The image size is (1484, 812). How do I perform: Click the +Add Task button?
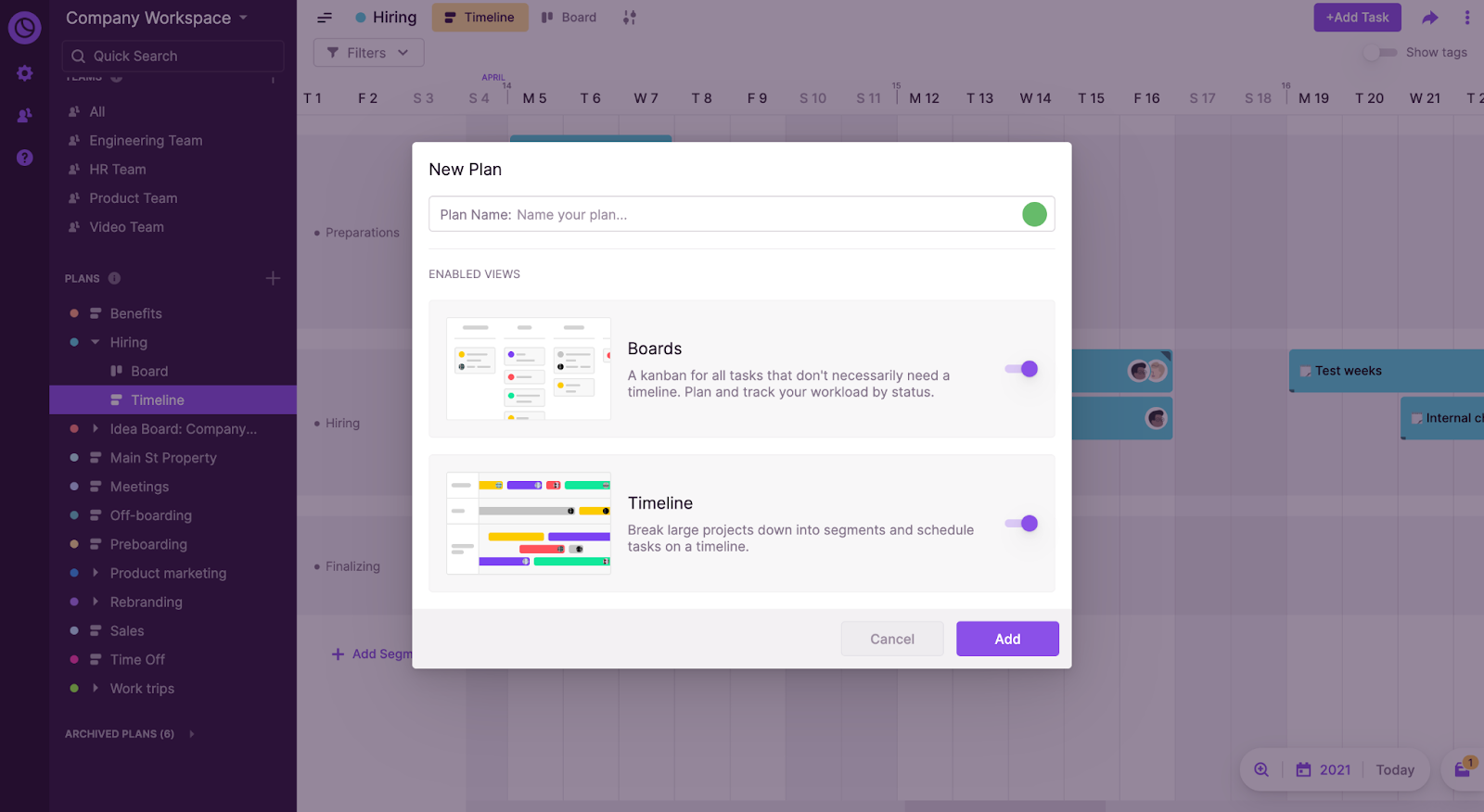tap(1357, 18)
